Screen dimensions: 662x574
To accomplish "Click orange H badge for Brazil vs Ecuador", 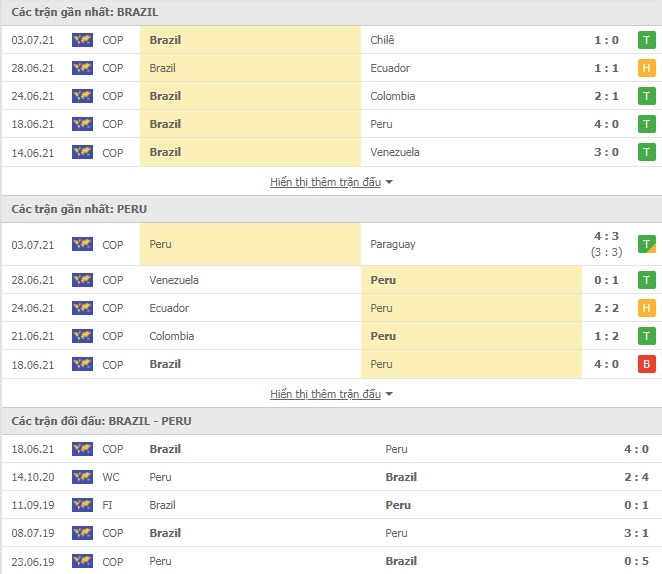I will pyautogui.click(x=646, y=68).
